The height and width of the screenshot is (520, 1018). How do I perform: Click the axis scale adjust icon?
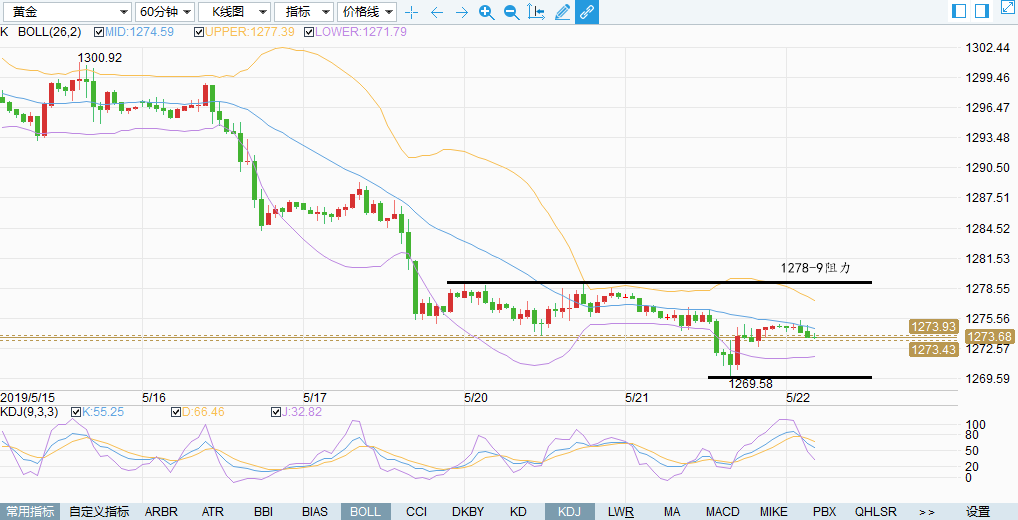[536, 12]
